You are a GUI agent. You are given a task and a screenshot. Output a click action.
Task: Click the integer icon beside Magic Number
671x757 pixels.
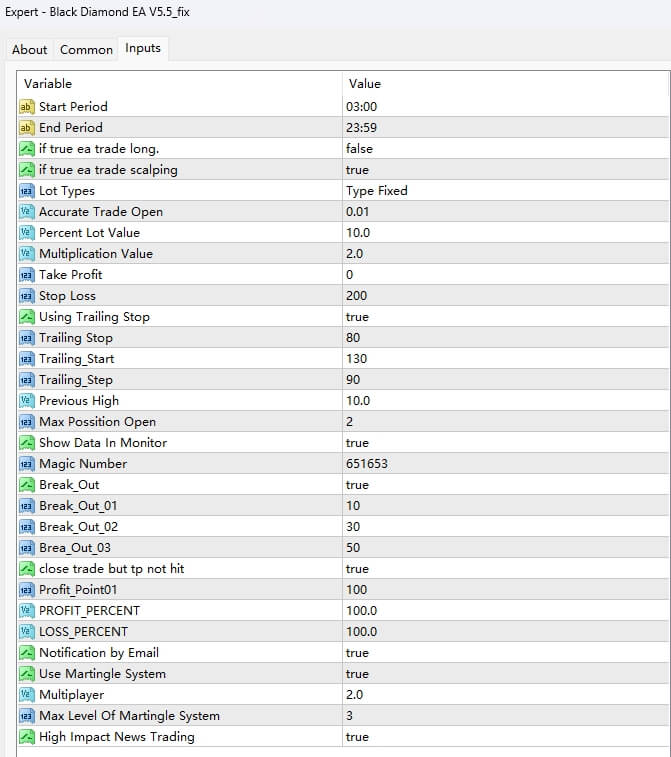tap(27, 464)
